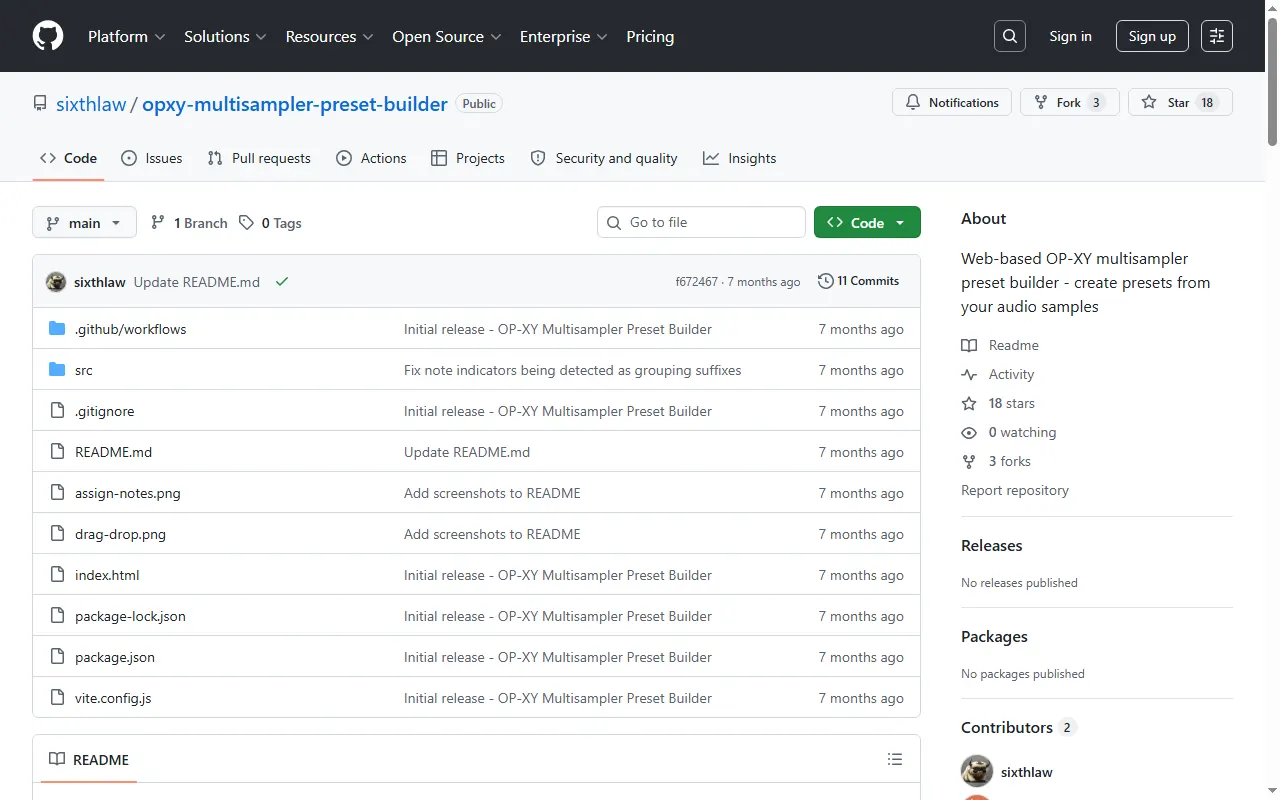The height and width of the screenshot is (800, 1280).
Task: Click the Readme book icon in About
Action: click(x=969, y=345)
